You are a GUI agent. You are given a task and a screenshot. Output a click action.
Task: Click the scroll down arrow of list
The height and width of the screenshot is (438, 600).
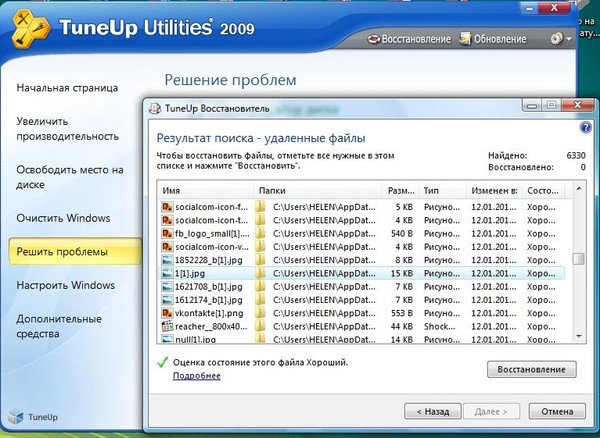579,336
